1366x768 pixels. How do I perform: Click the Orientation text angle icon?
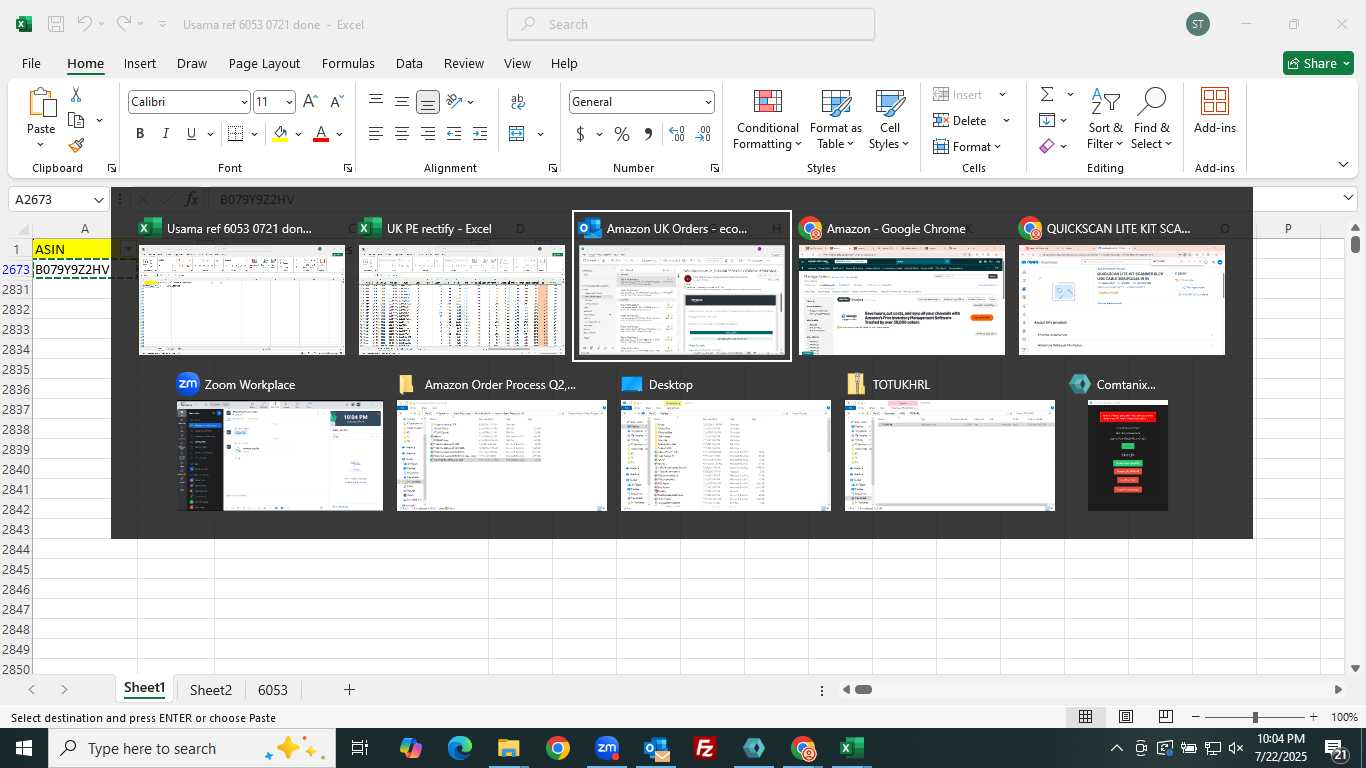[455, 101]
